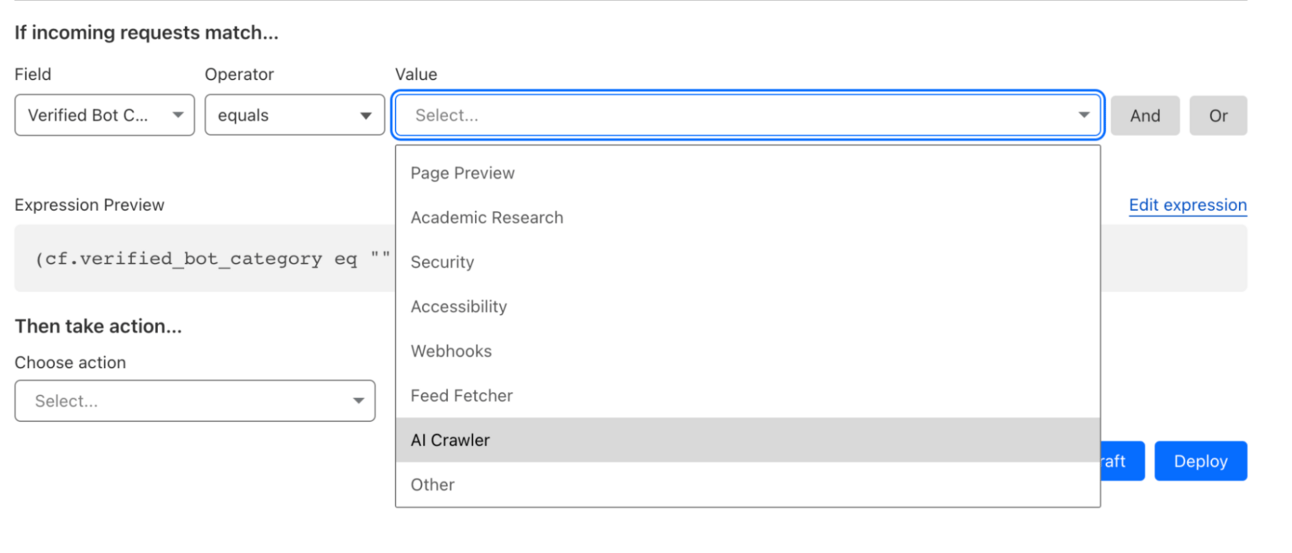Click the And button
The image size is (1292, 553).
pyautogui.click(x=1145, y=115)
